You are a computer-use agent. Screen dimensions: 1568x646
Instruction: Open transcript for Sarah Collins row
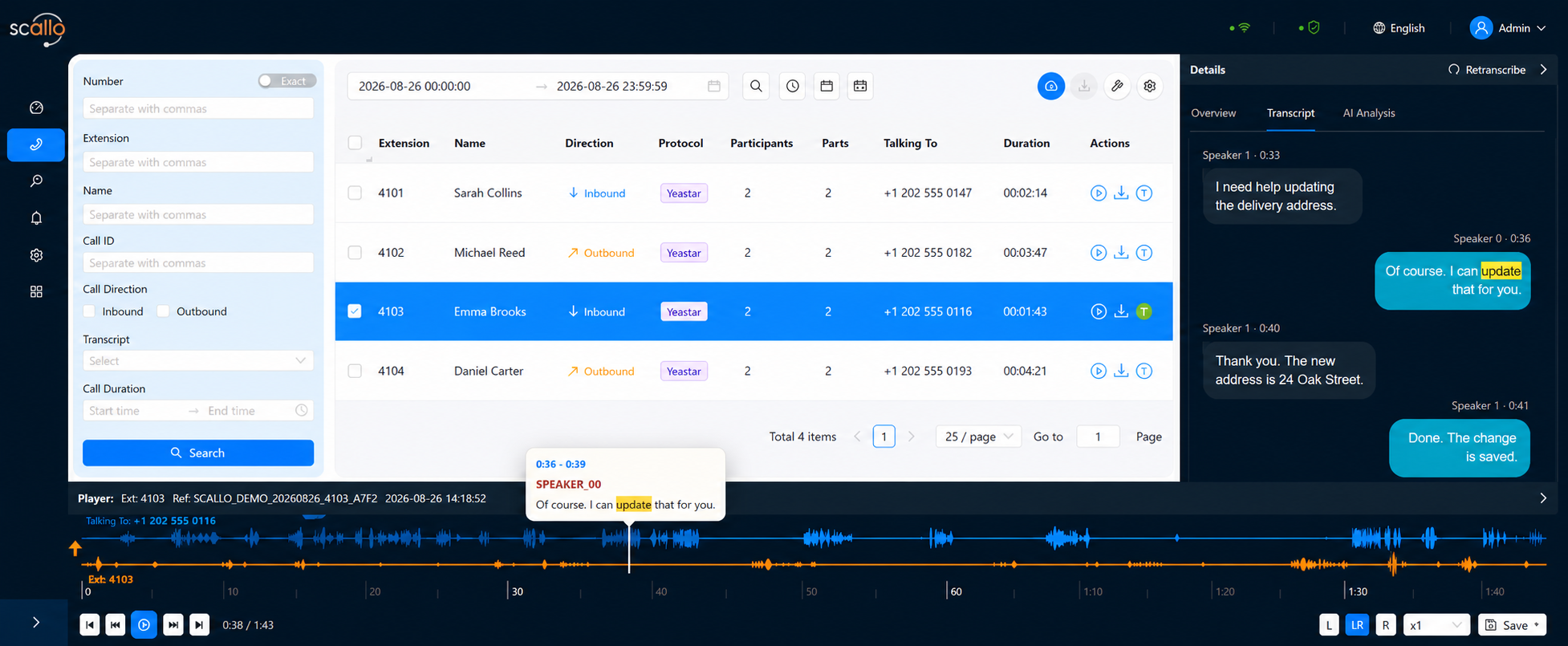click(1144, 193)
